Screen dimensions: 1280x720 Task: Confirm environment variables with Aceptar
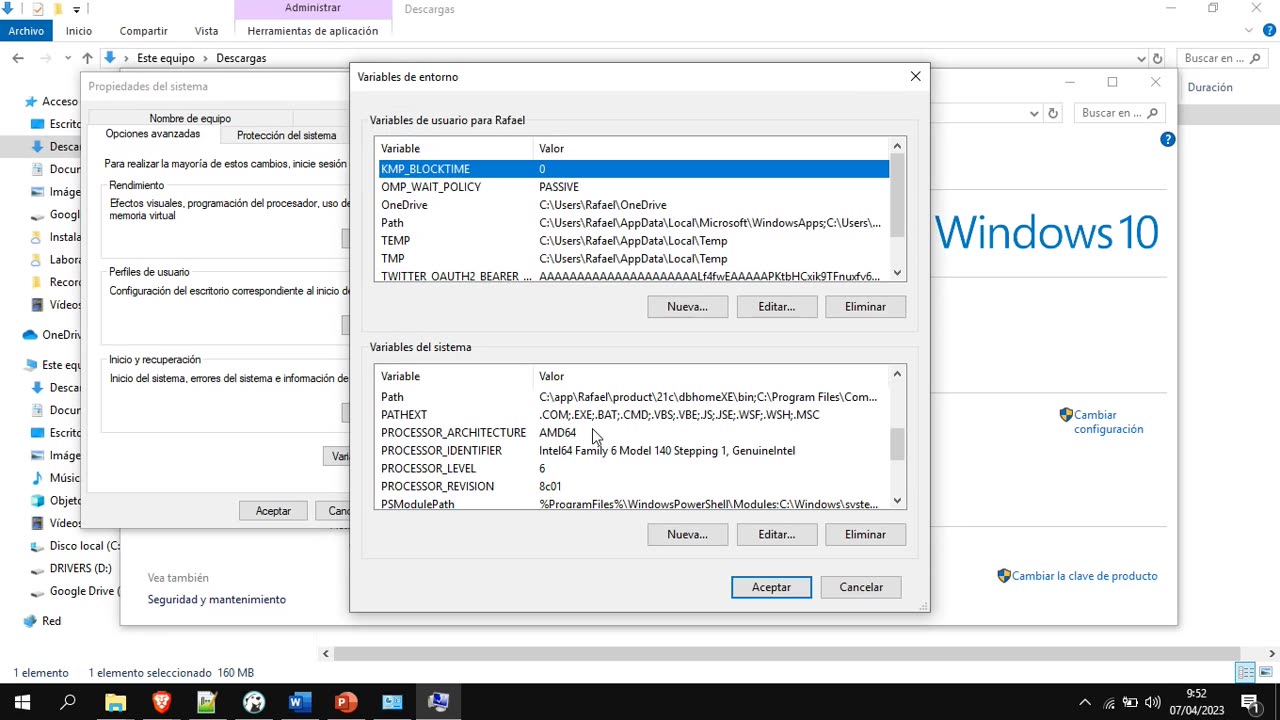(x=771, y=587)
